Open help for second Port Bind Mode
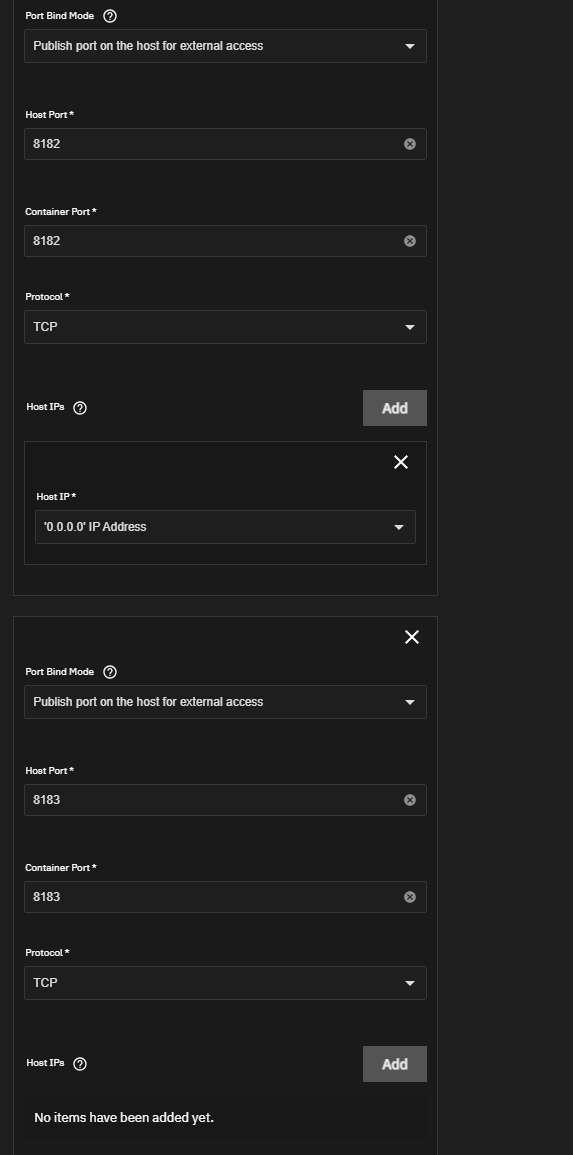The height and width of the screenshot is (1155, 573). coord(110,672)
